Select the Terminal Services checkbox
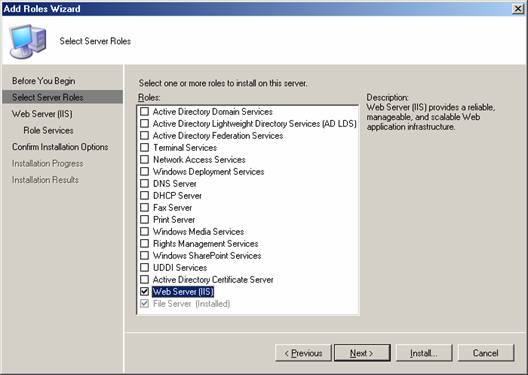 pos(144,147)
